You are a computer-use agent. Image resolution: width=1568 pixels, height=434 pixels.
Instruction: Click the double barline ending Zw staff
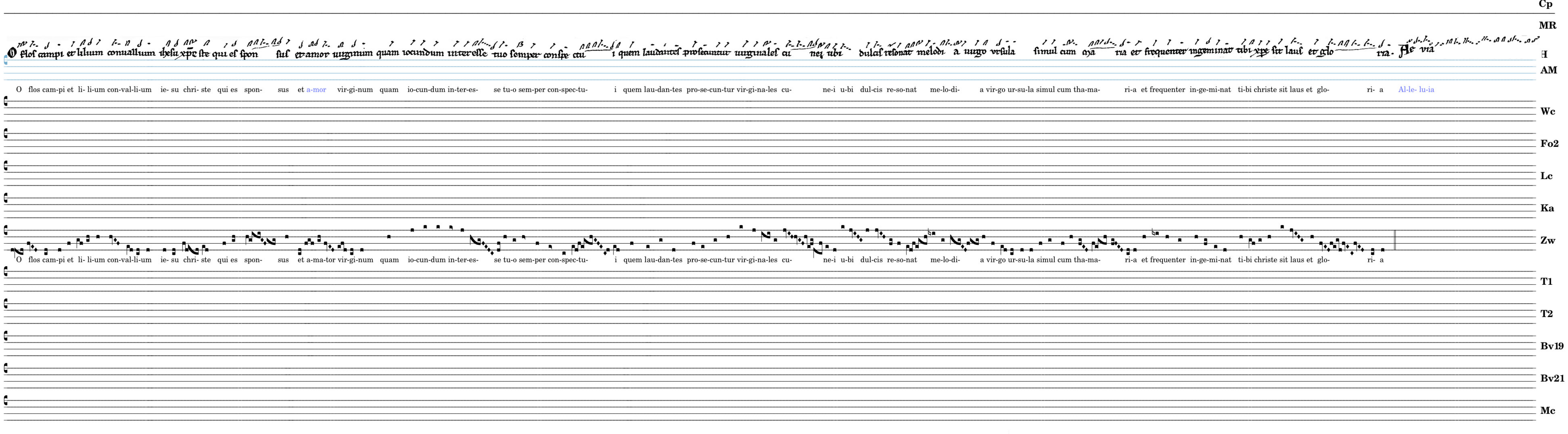coord(1394,240)
